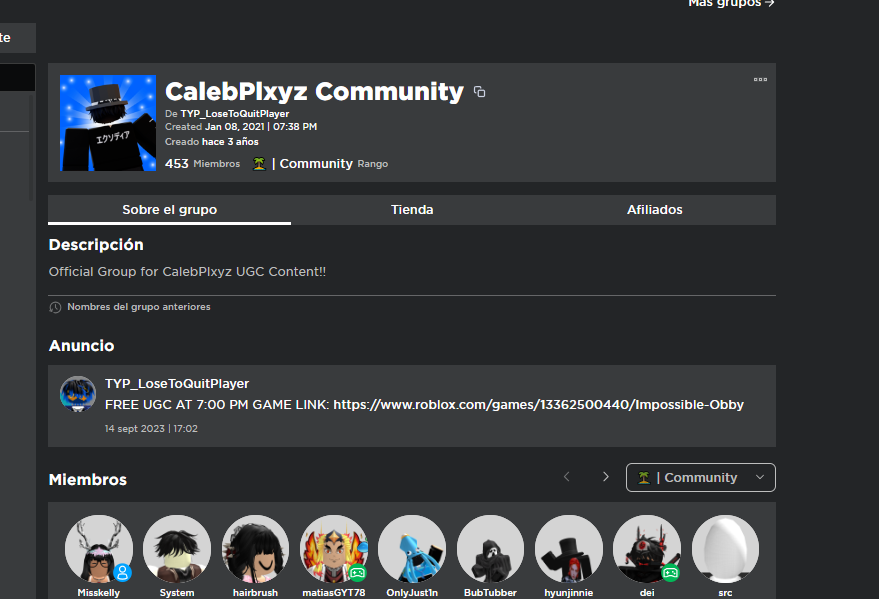The width and height of the screenshot is (879, 599).
Task: Click the green in-game badge on matiasGYT78
Action: click(x=357, y=573)
